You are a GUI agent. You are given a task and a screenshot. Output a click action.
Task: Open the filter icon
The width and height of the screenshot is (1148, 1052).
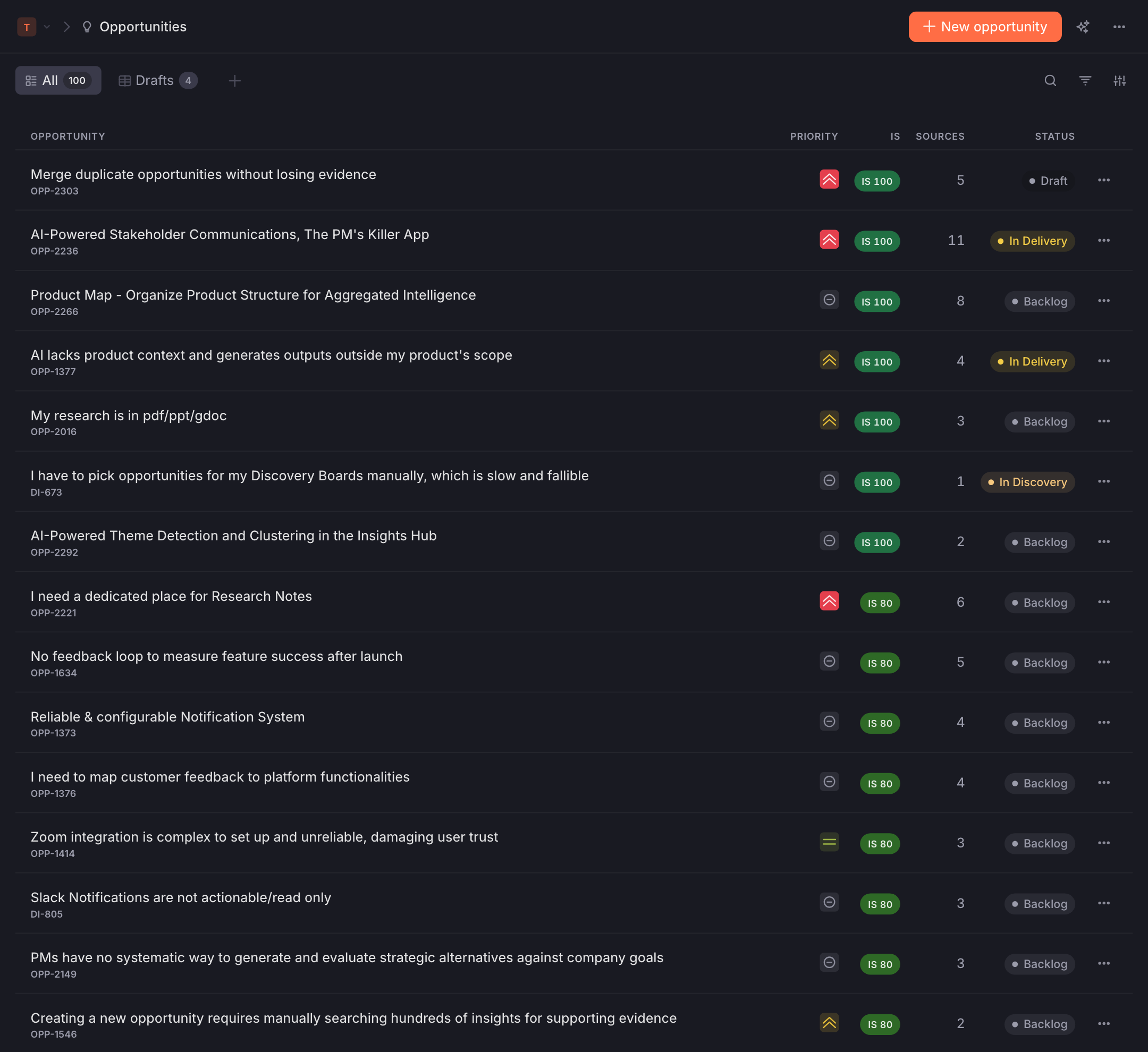1085,81
